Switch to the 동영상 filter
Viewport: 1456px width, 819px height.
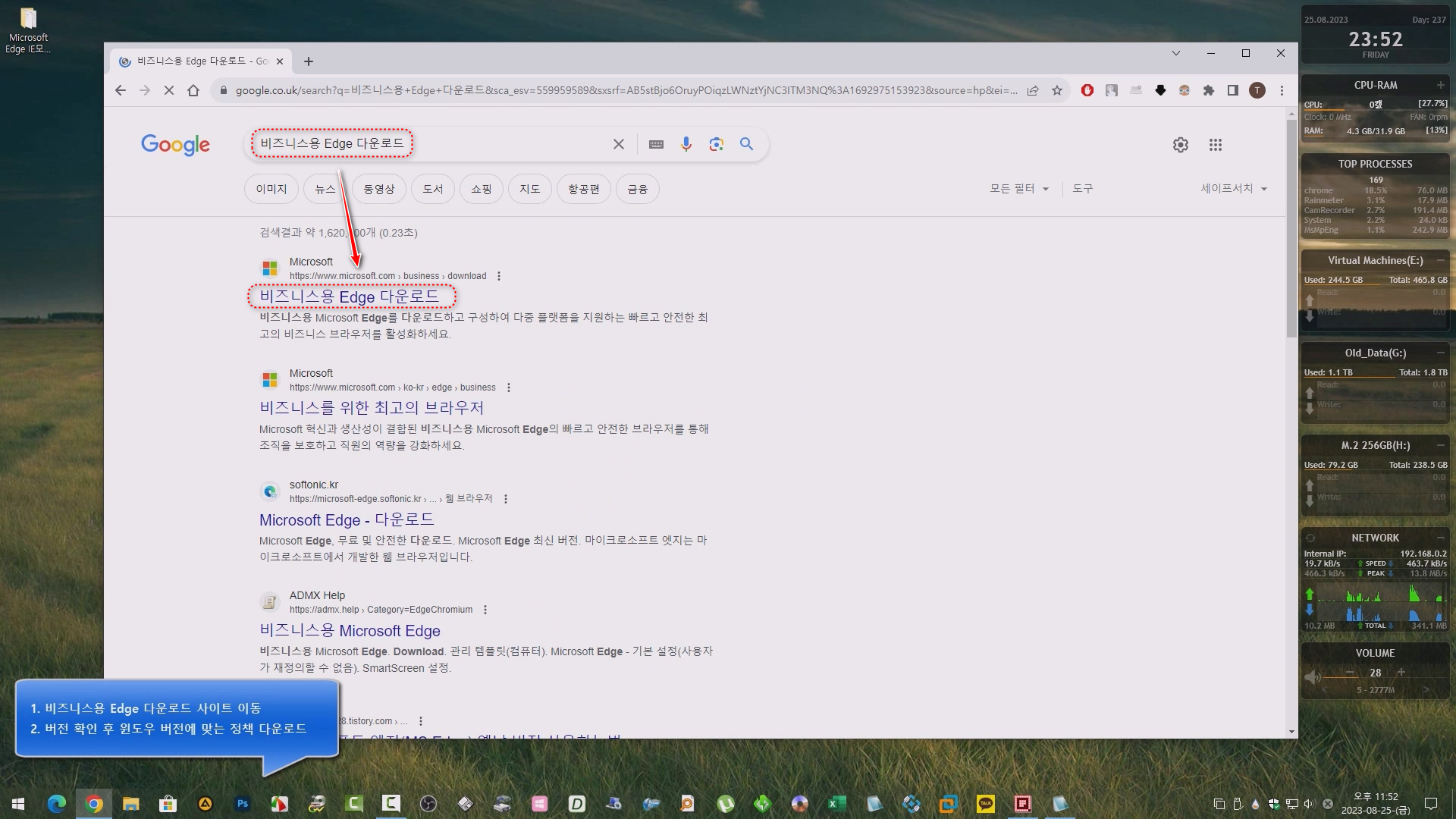(x=379, y=189)
